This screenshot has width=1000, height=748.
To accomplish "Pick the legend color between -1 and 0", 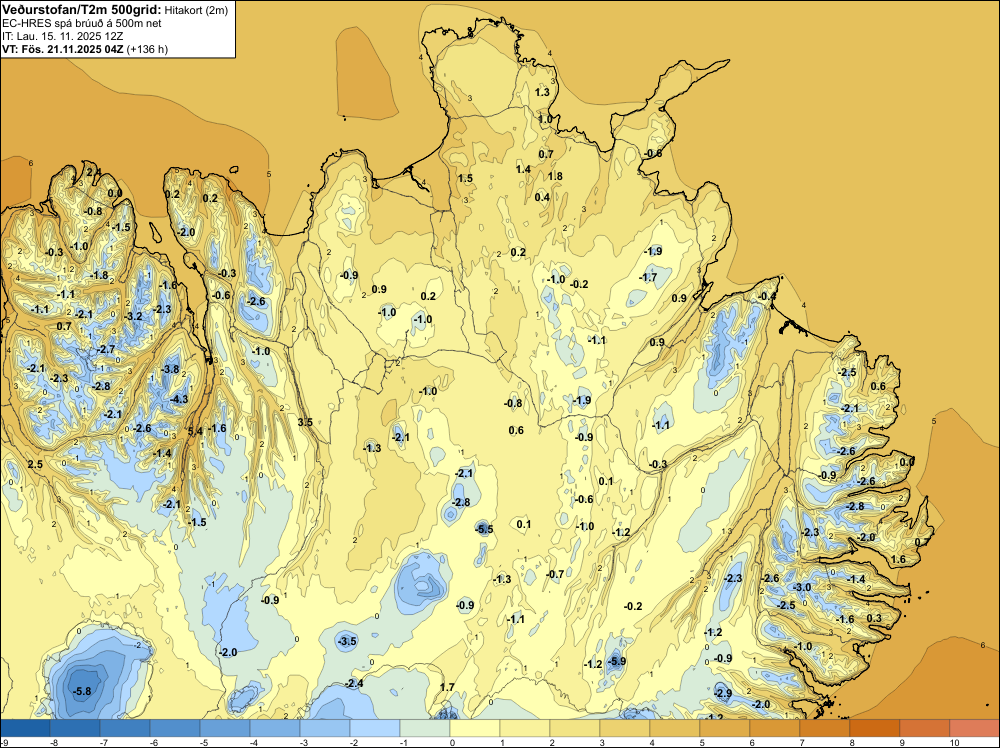I will pos(425,728).
